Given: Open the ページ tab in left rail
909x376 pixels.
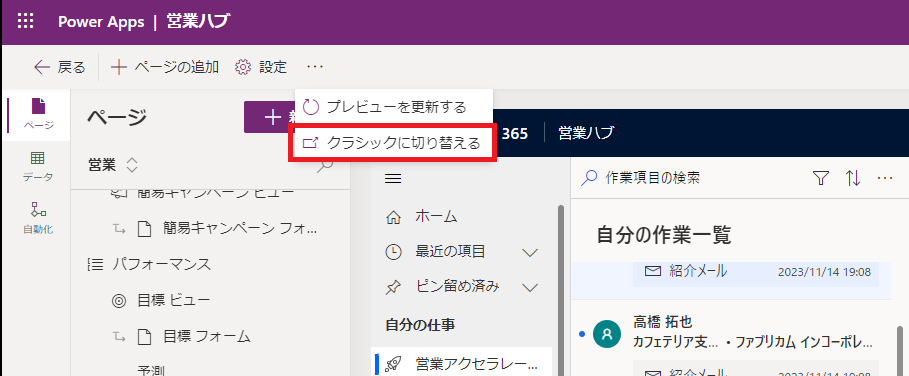Looking at the screenshot, I should coord(39,115).
